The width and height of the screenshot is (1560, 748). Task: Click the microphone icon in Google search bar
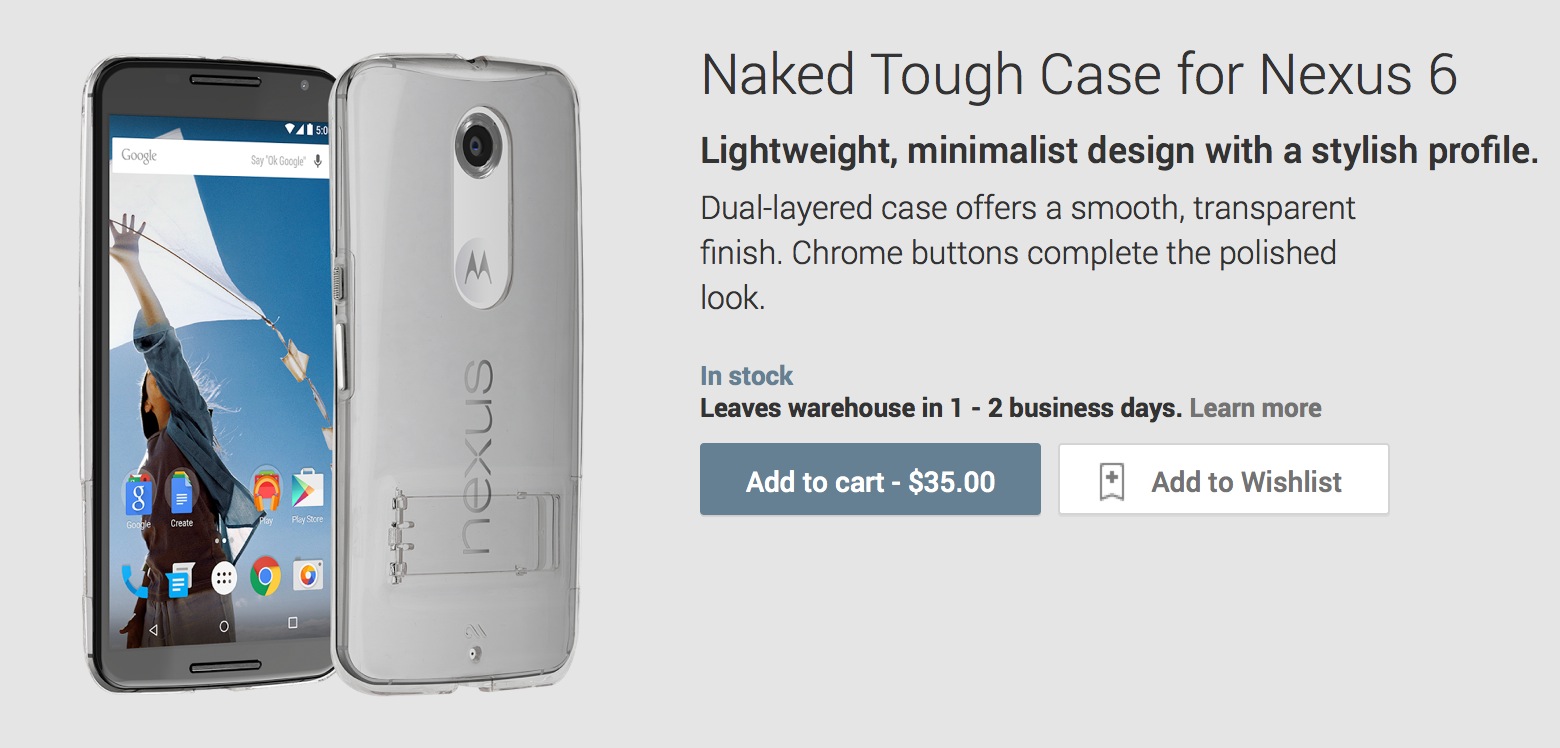click(318, 160)
